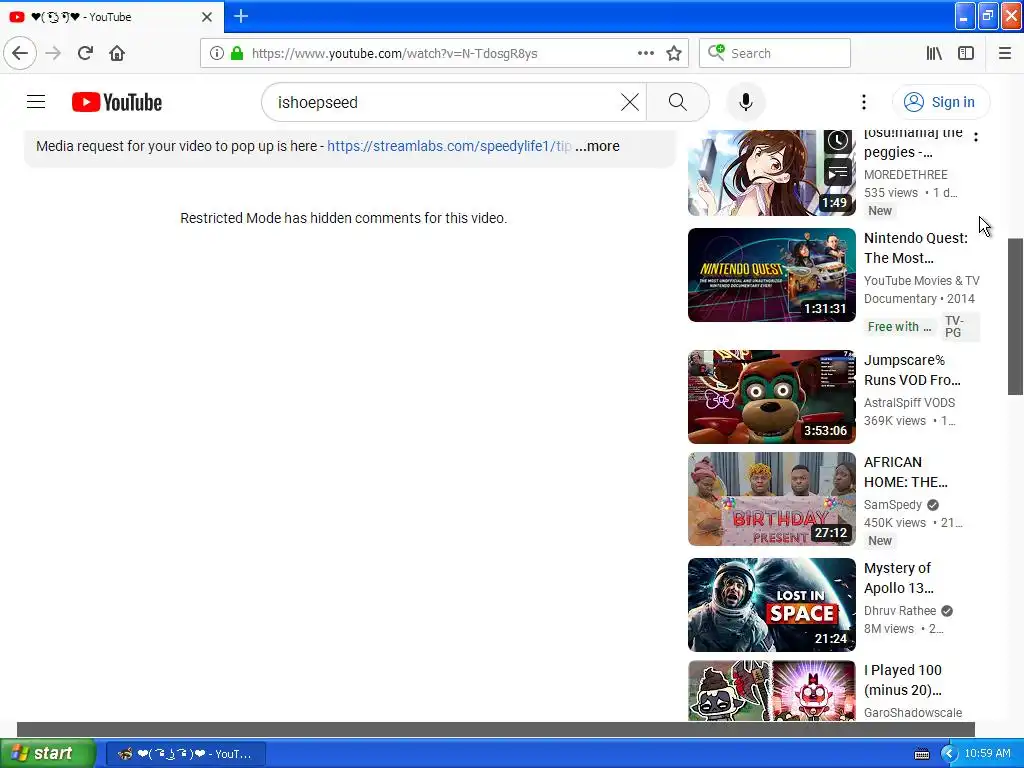Click the YouTube logo to go home
The width and height of the screenshot is (1024, 768).
pos(117,102)
